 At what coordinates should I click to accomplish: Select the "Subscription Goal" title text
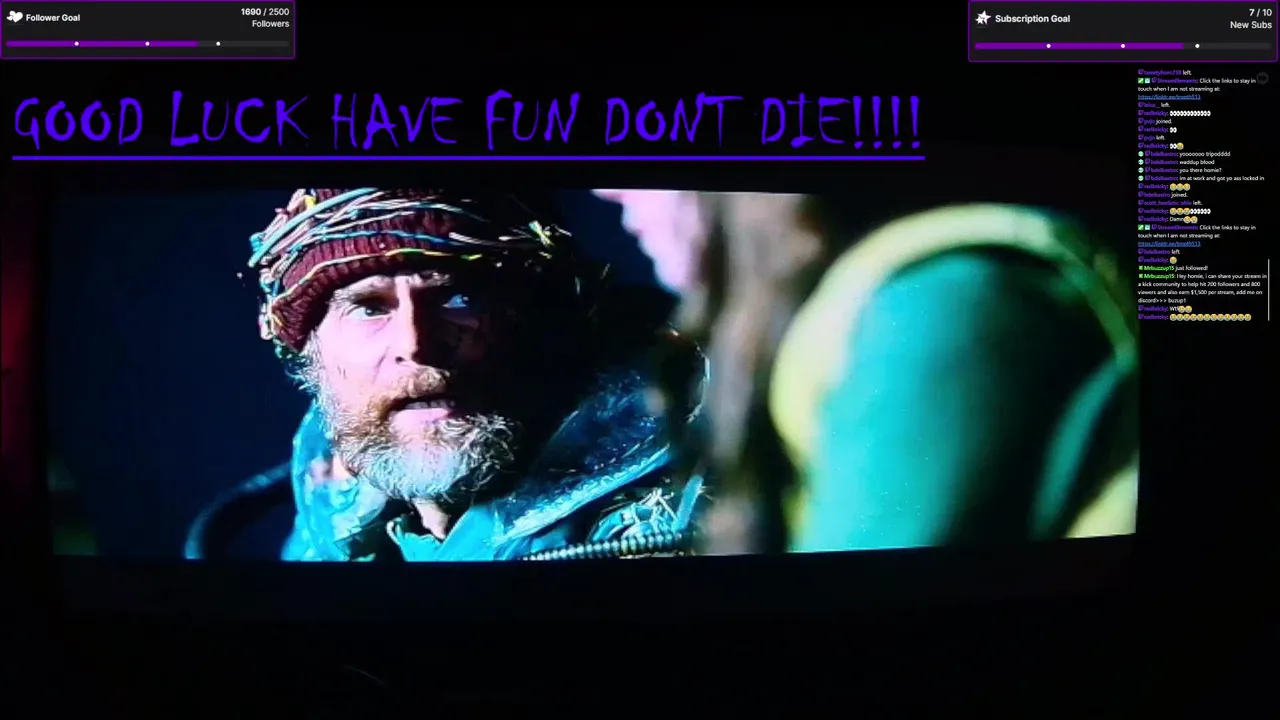[1032, 19]
